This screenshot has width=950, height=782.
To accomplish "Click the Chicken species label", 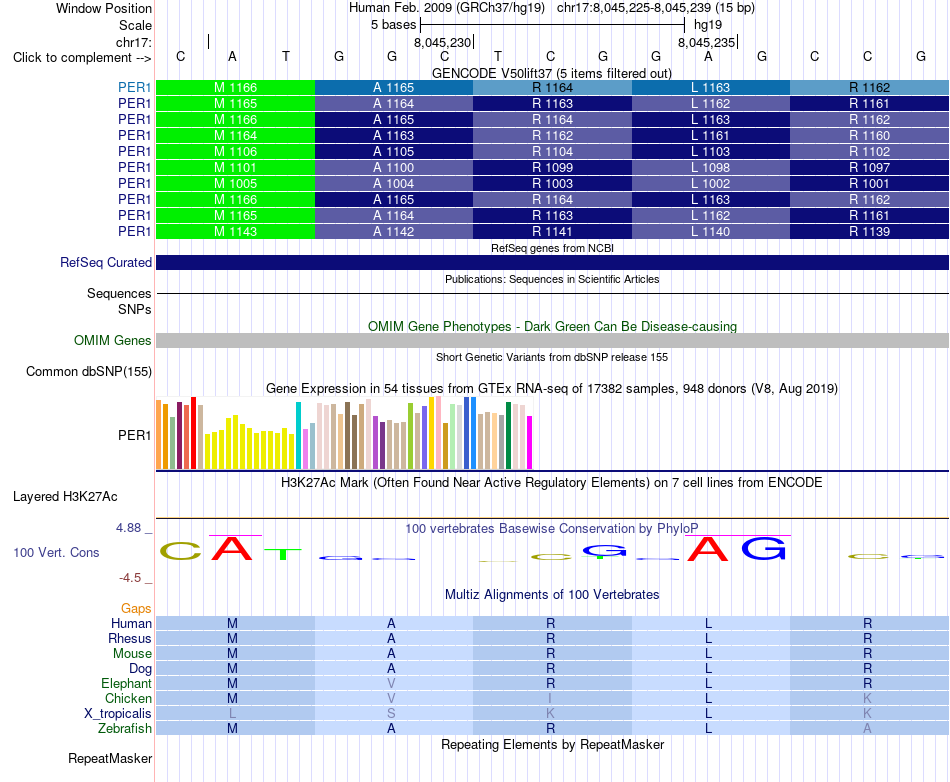I will (x=128, y=698).
